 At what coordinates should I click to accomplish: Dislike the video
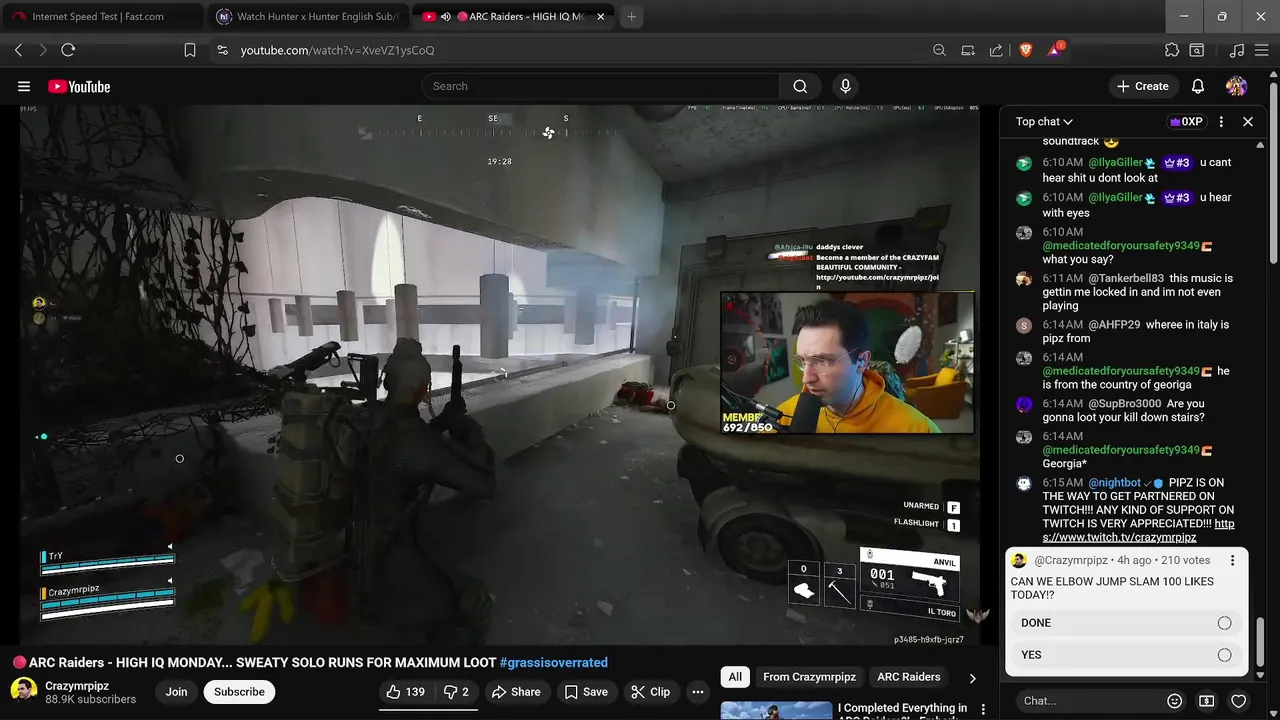click(x=456, y=692)
